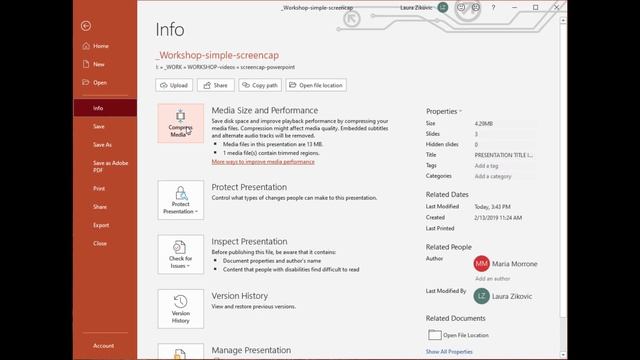Click the Compress Media button

pyautogui.click(x=180, y=123)
